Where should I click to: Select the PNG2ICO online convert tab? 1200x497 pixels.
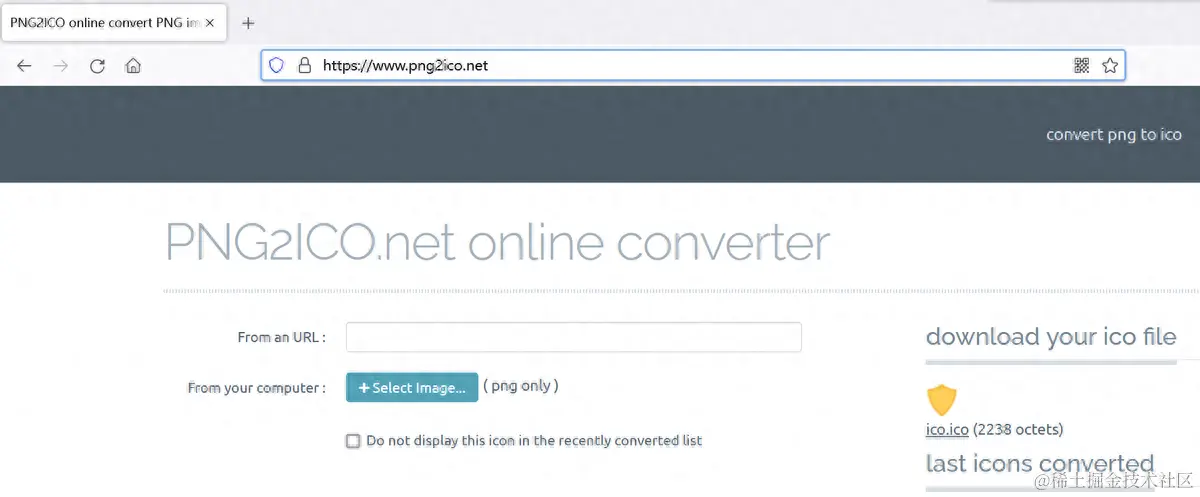pos(112,22)
